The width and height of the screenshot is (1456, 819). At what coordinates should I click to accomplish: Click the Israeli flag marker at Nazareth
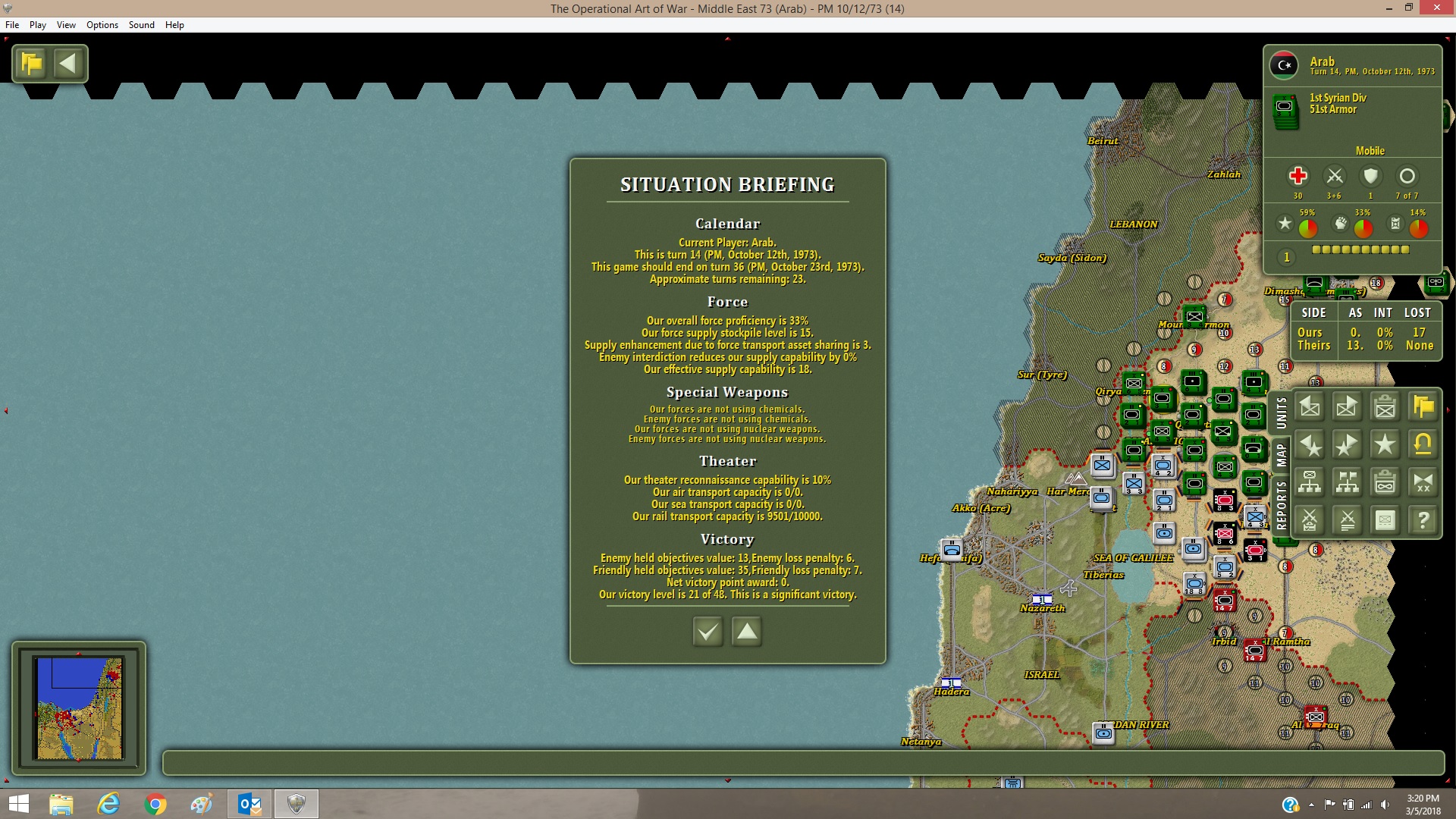click(1041, 599)
